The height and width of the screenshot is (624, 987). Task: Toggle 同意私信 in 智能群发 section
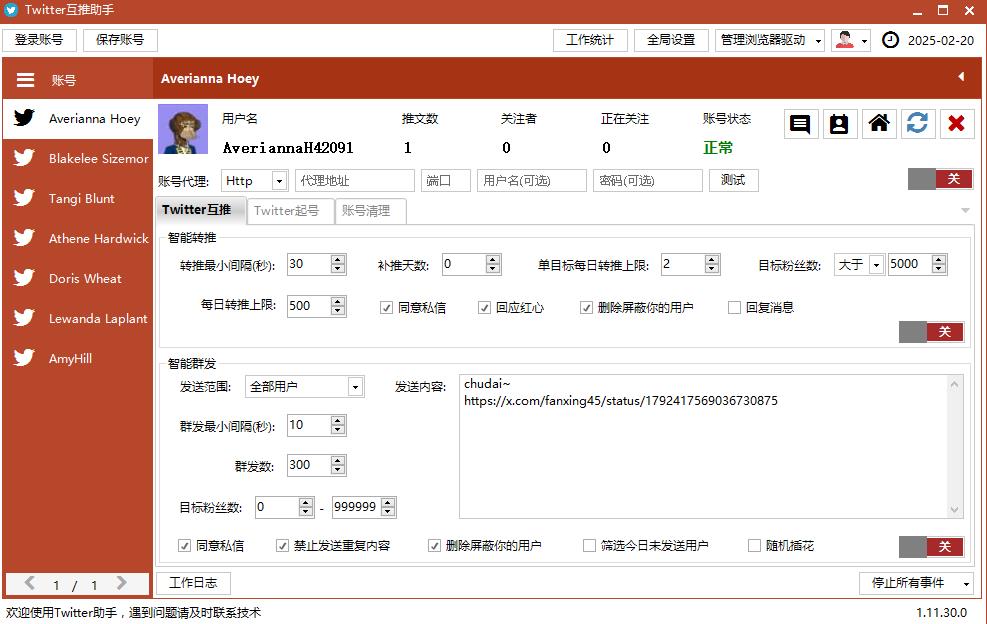[184, 546]
